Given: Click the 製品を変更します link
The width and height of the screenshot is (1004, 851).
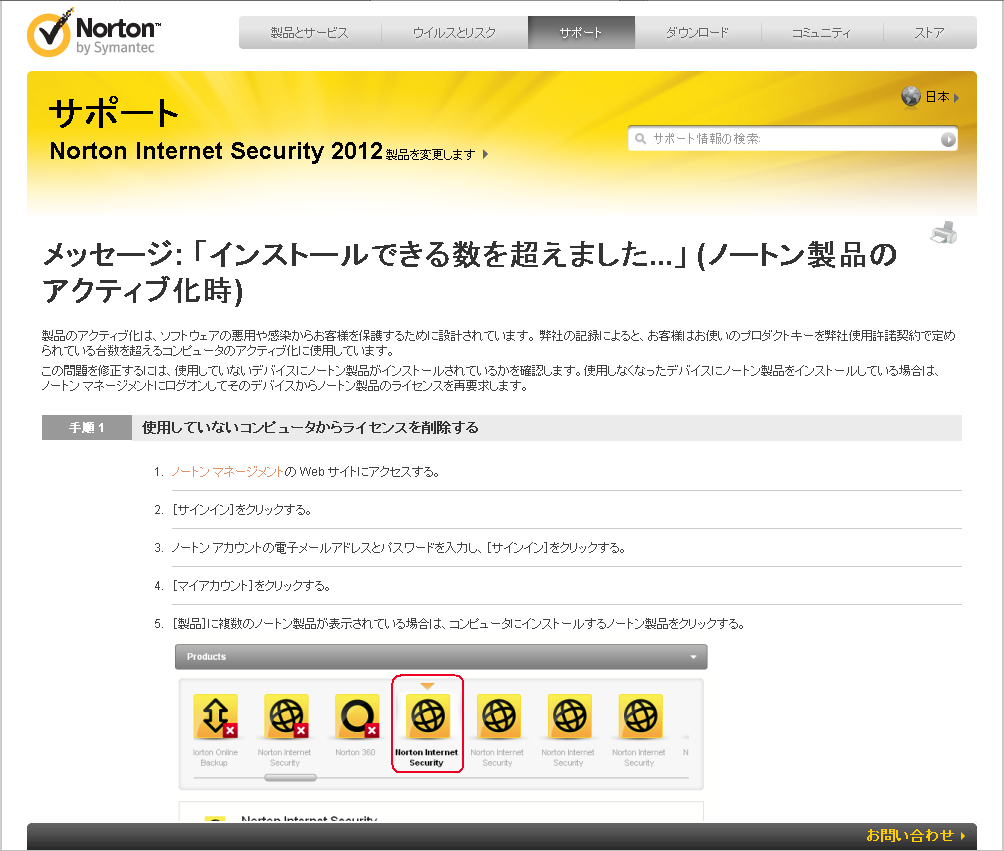Looking at the screenshot, I should [430, 154].
